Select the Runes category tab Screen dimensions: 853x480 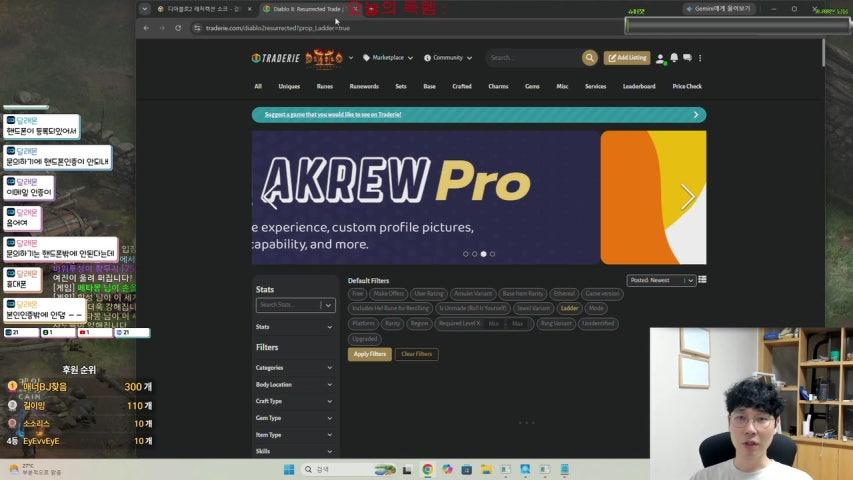[325, 87]
